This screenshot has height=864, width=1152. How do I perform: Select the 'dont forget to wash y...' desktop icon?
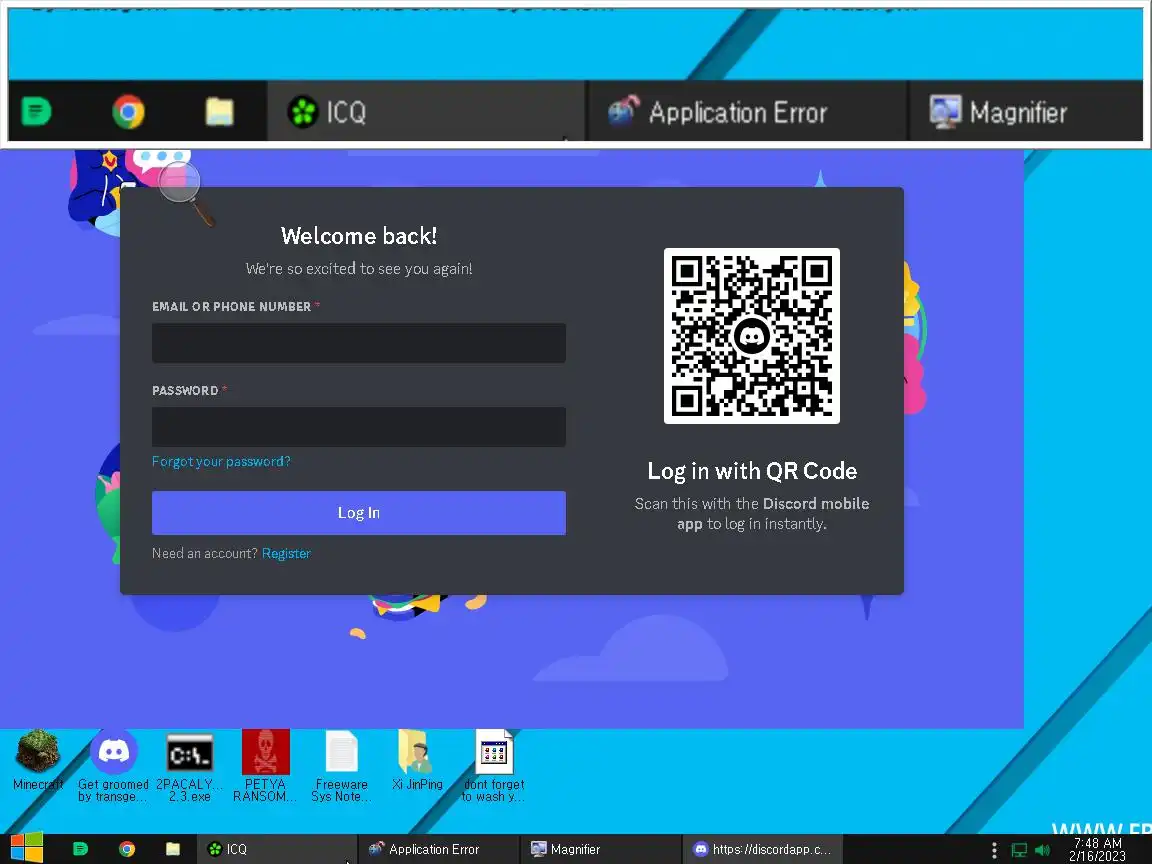494,765
